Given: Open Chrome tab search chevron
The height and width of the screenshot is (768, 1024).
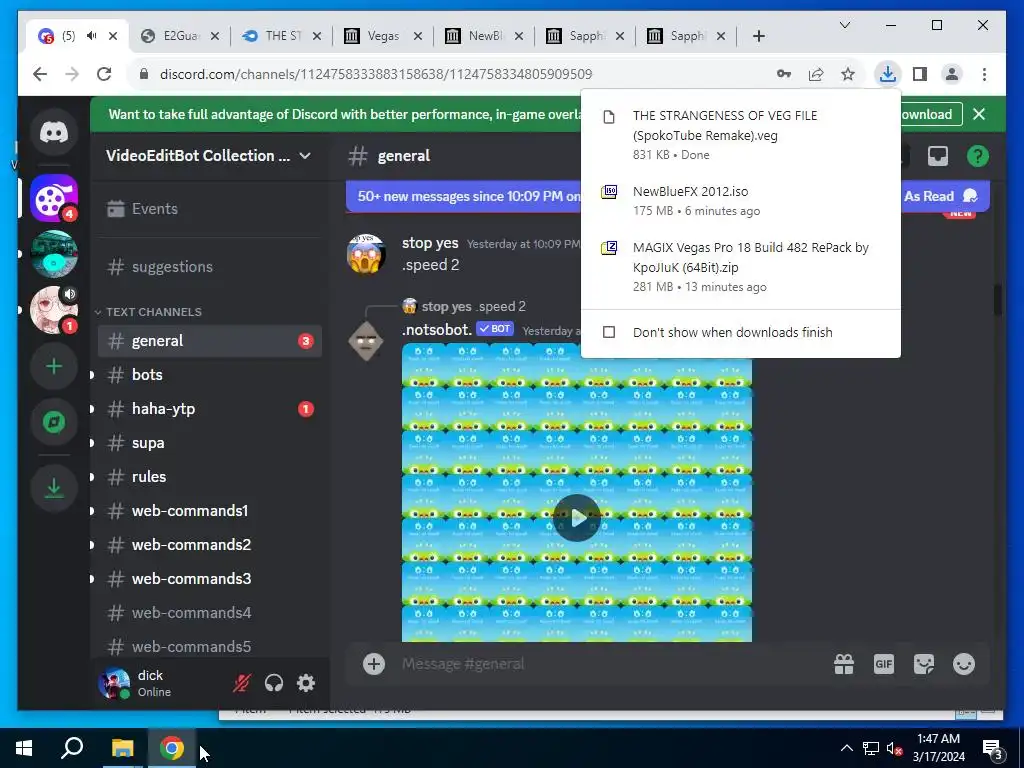Looking at the screenshot, I should click(844, 25).
